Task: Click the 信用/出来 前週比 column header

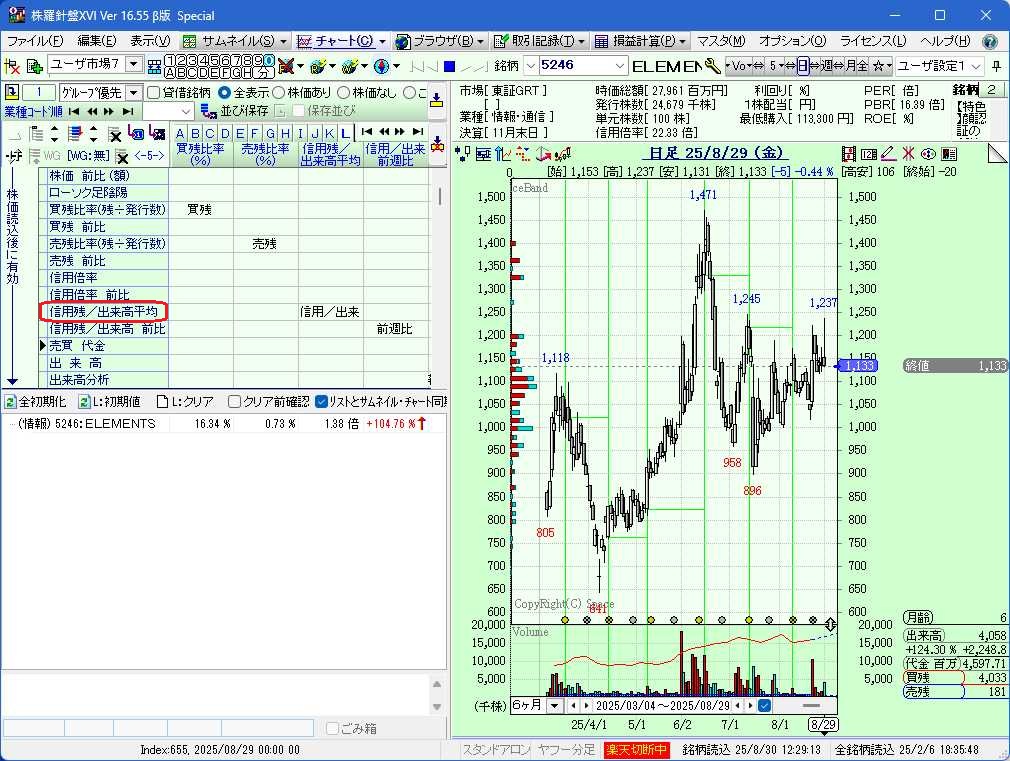Action: click(x=395, y=155)
